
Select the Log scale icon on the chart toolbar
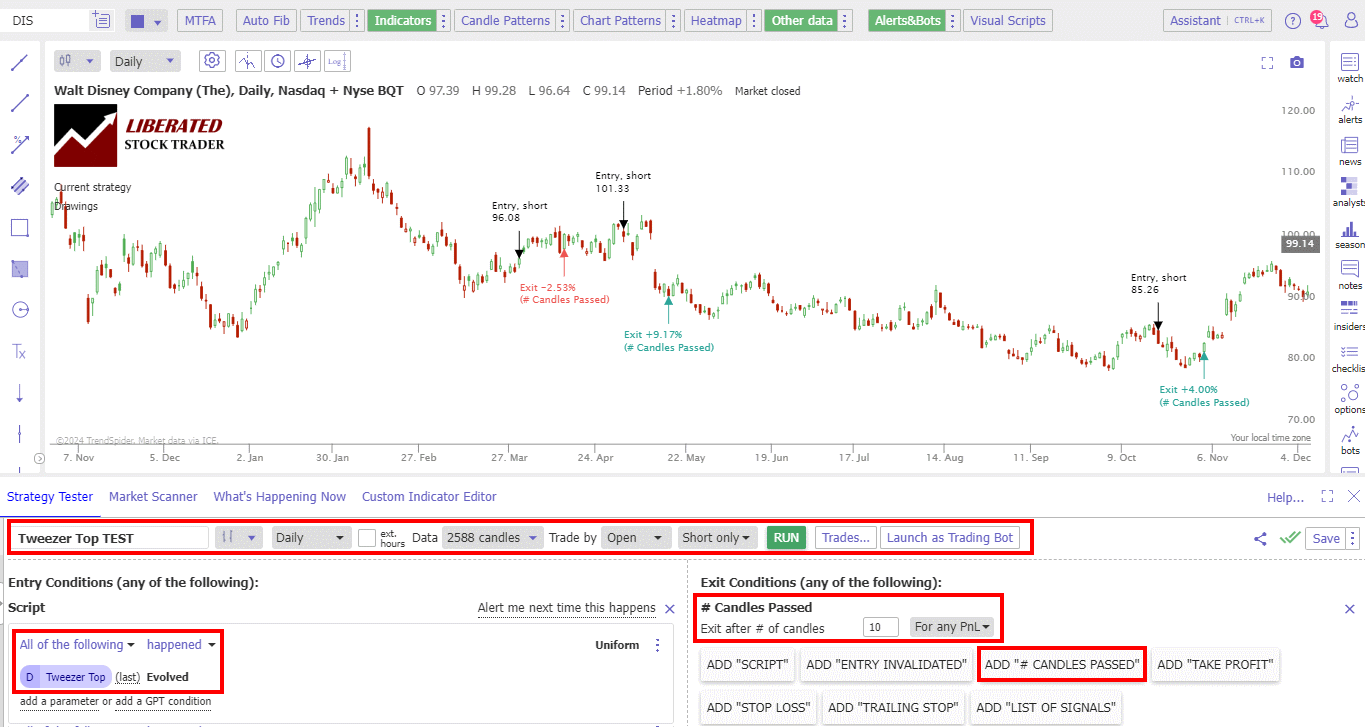pos(336,61)
